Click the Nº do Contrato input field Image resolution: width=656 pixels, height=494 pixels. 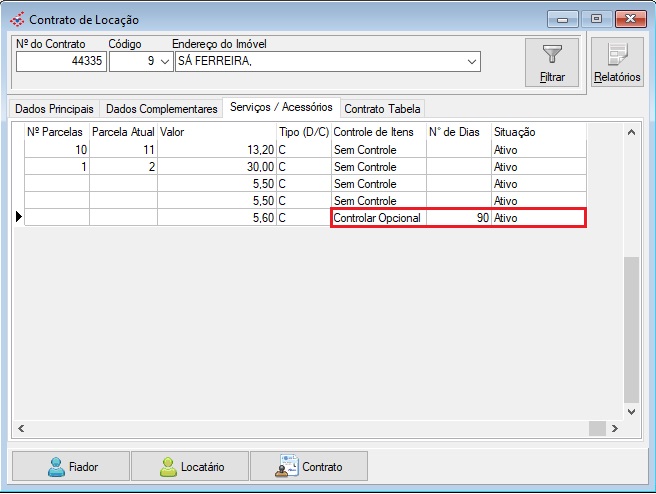[x=60, y=62]
